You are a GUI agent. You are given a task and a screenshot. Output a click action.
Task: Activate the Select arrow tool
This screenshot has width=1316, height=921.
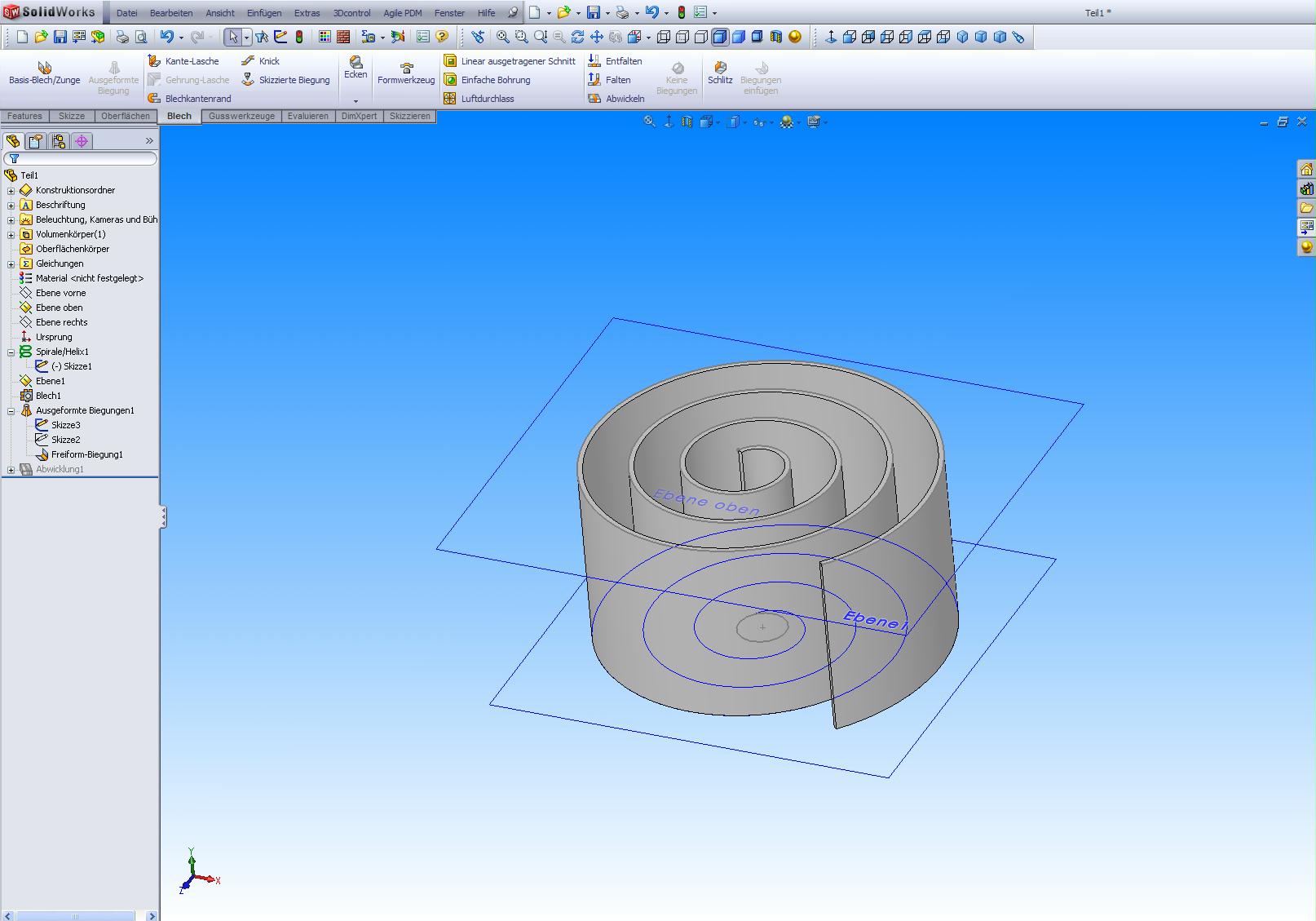pyautogui.click(x=233, y=37)
